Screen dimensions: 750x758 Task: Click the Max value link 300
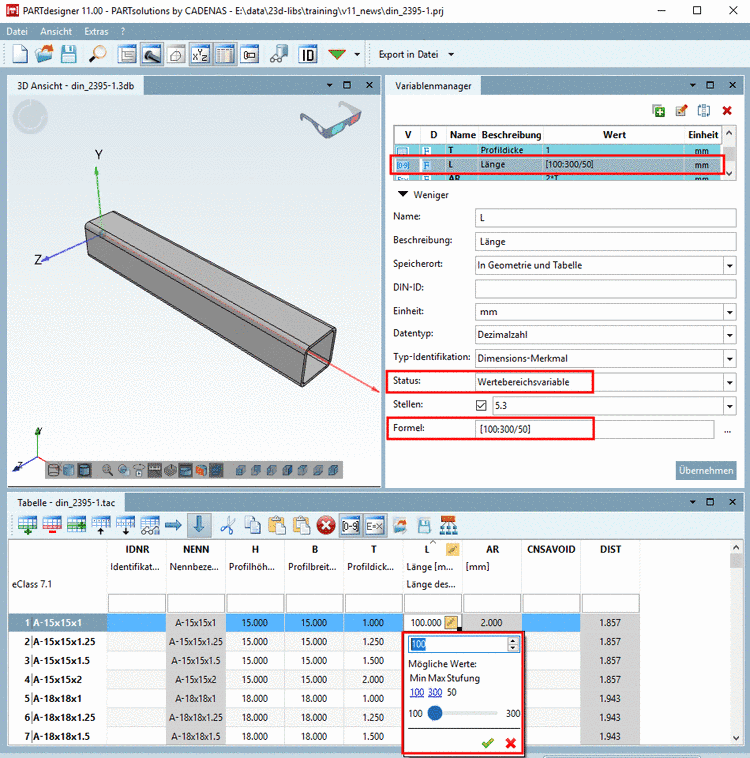[x=435, y=692]
